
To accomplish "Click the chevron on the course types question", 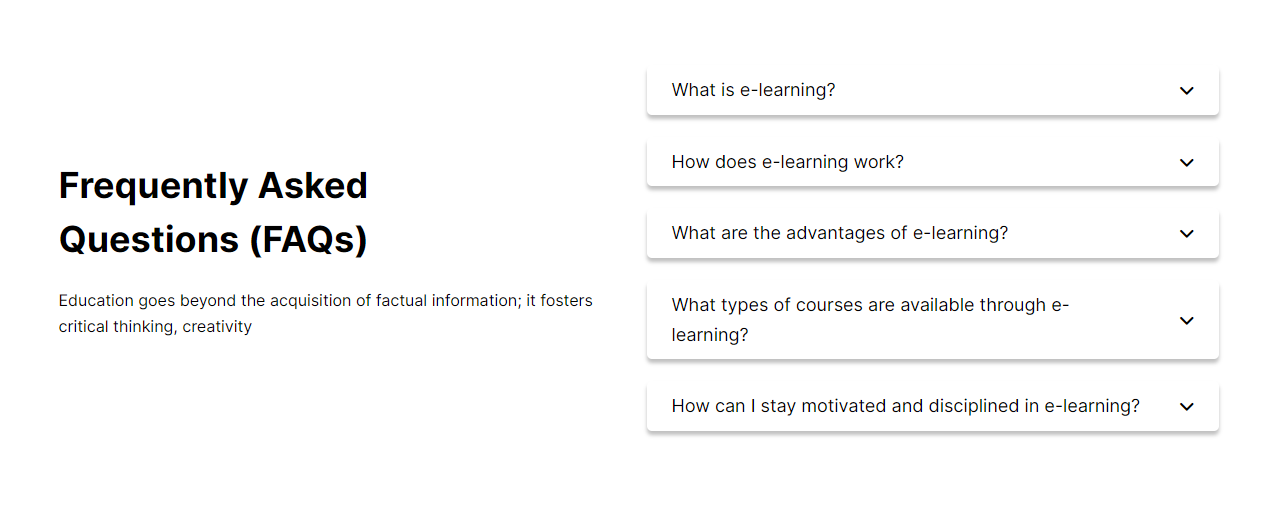I will click(1186, 321).
